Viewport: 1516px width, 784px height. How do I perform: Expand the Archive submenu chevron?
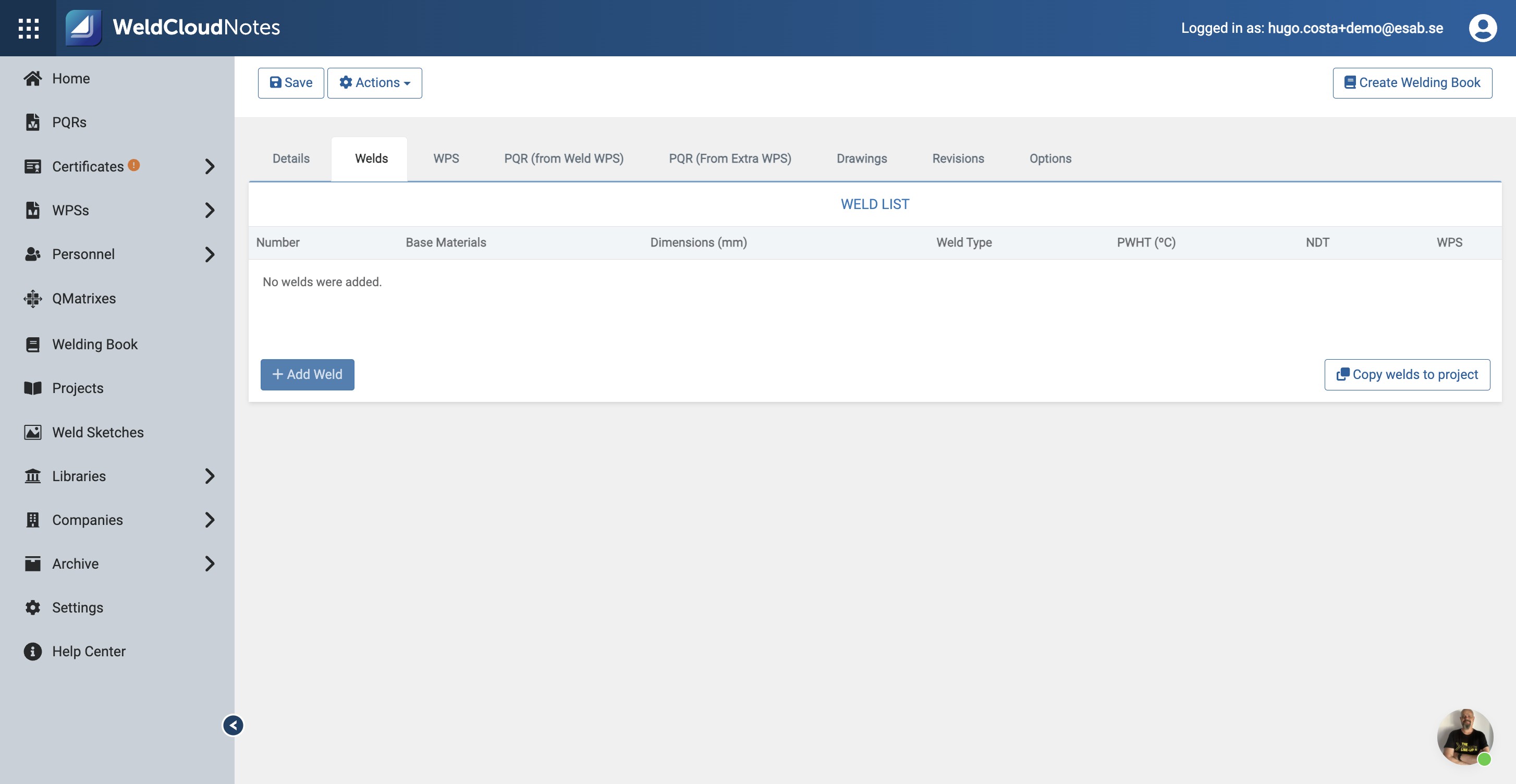coord(210,563)
